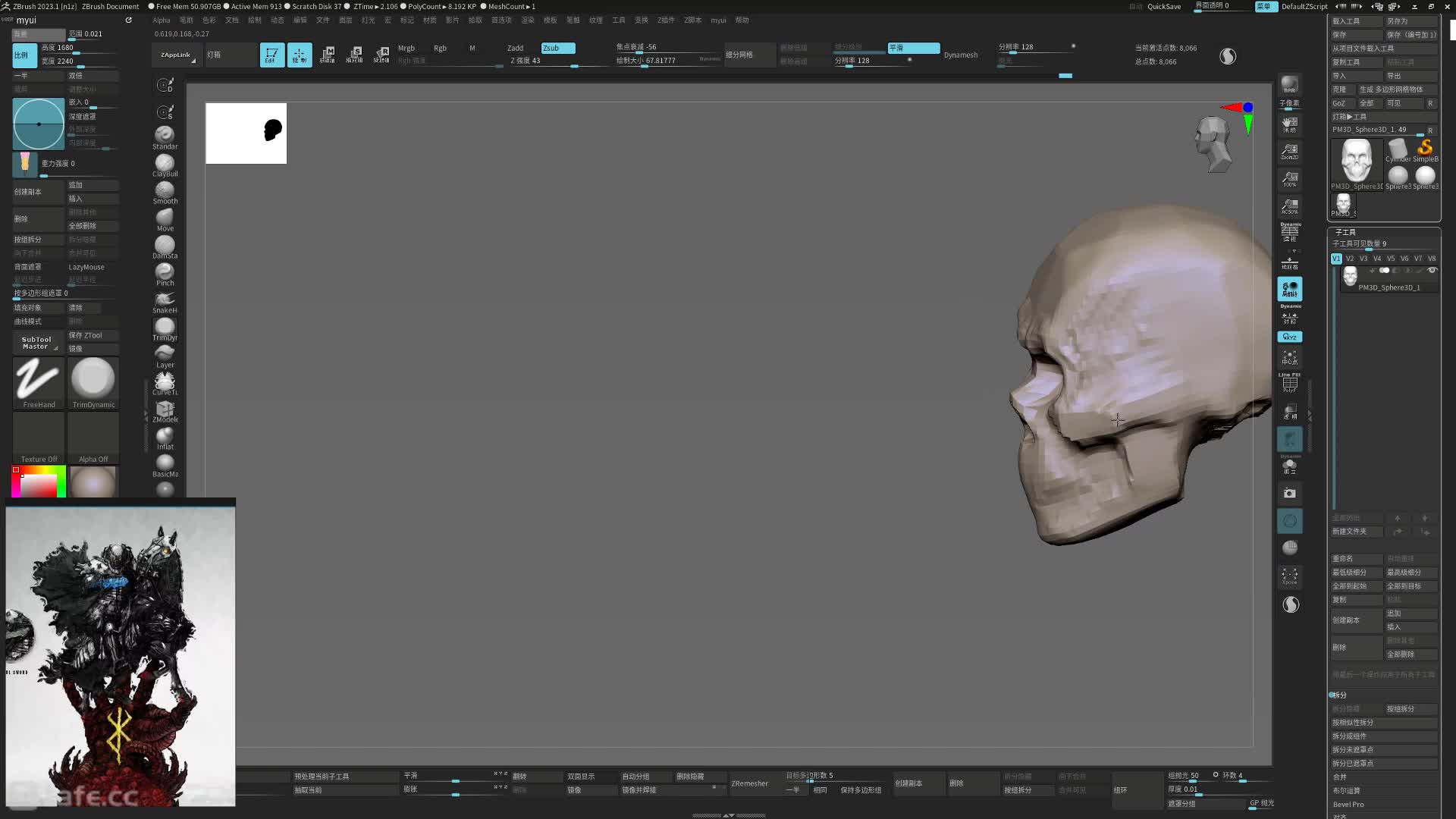Switch to V2 subtool visibility set
Image resolution: width=1456 pixels, height=819 pixels.
[1349, 259]
